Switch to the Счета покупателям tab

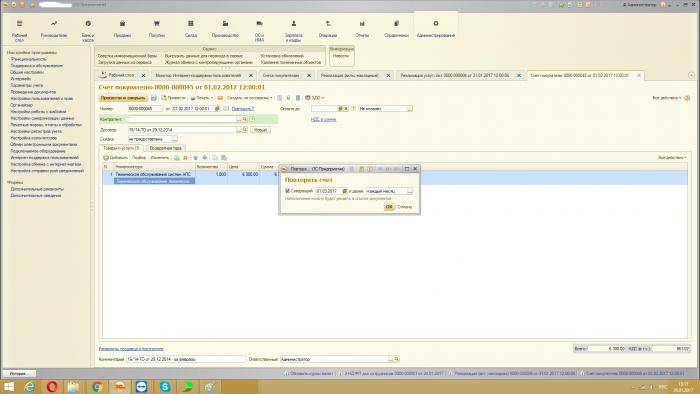[x=281, y=75]
